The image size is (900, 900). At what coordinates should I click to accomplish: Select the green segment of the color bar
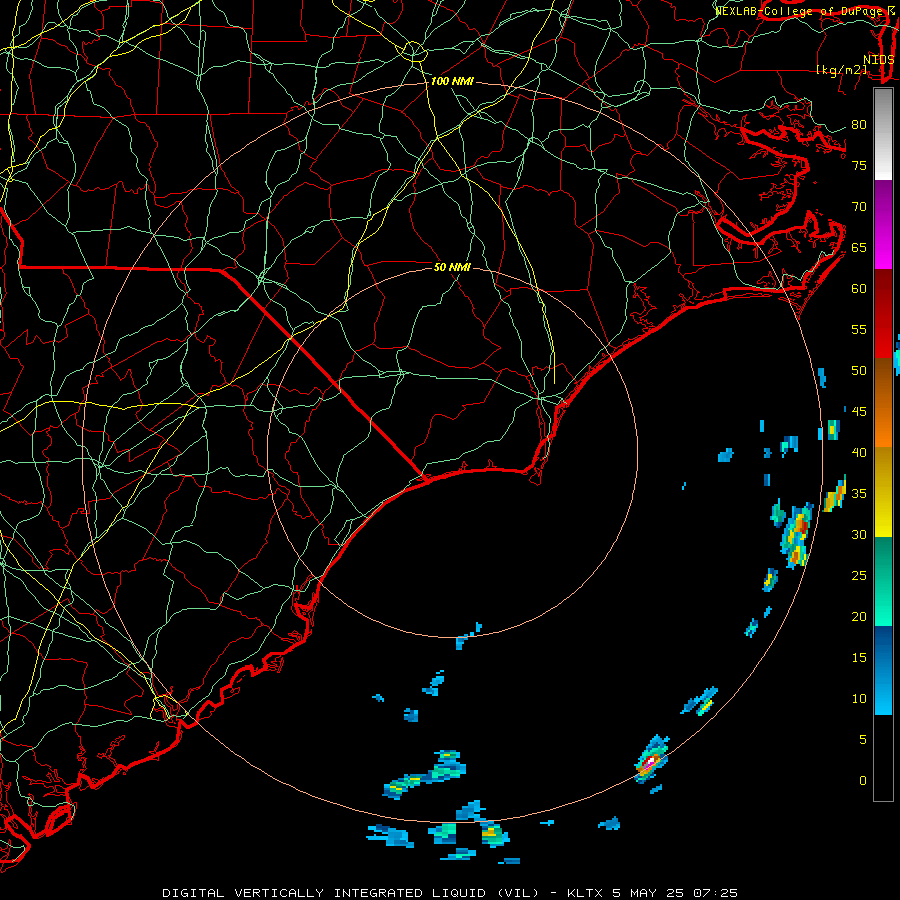point(883,581)
